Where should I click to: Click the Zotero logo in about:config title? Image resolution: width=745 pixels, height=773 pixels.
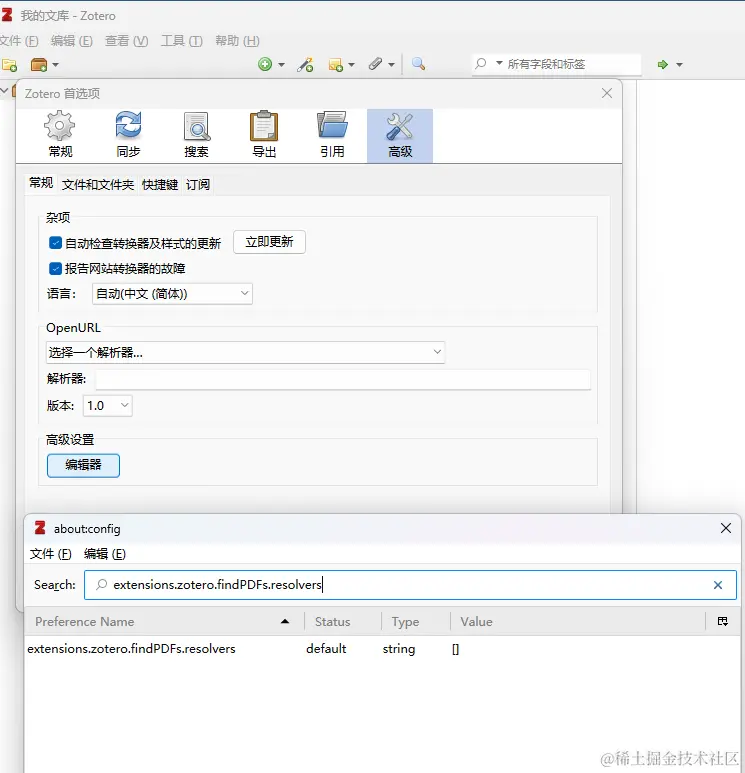pyautogui.click(x=40, y=528)
